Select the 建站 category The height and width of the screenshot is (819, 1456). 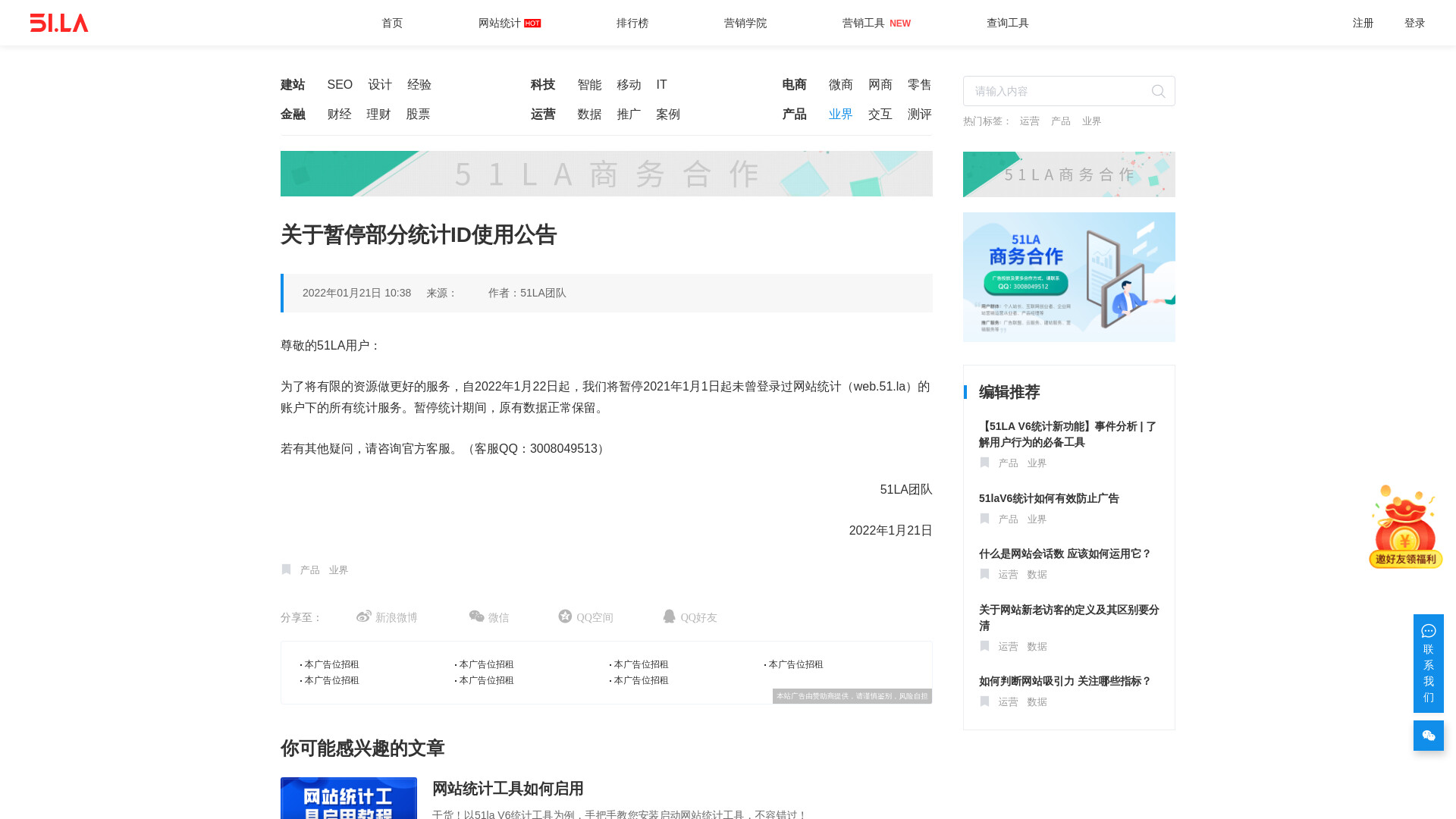pos(293,85)
